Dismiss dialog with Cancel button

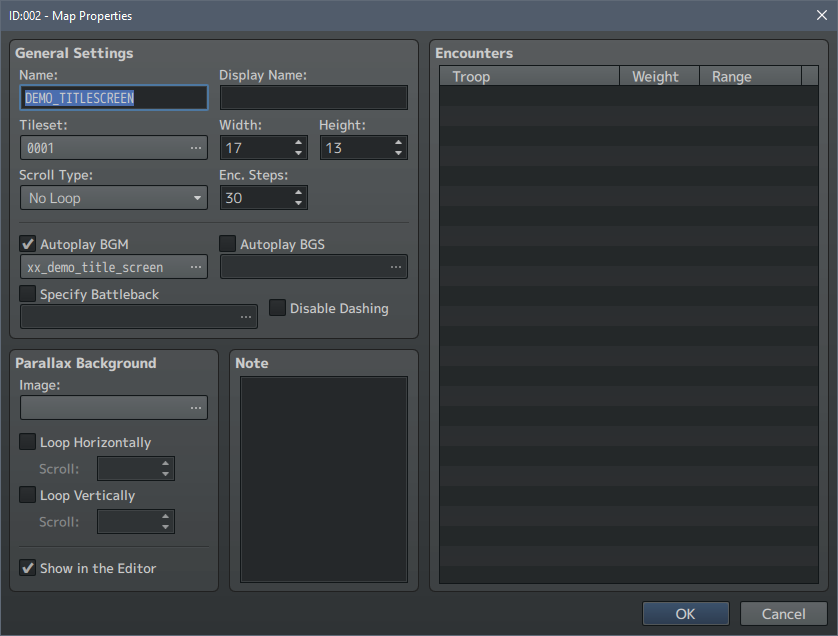(x=783, y=614)
